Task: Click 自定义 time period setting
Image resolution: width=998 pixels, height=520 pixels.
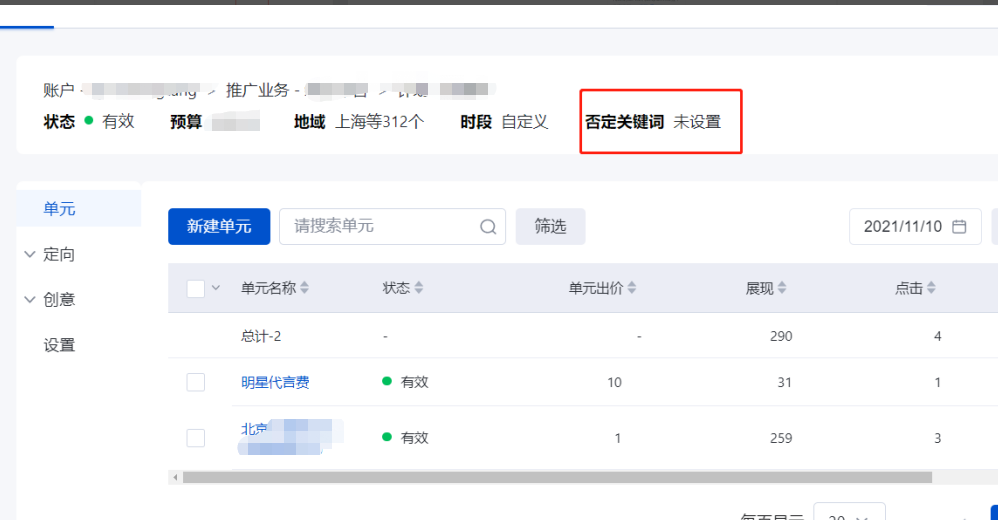Action: [524, 122]
